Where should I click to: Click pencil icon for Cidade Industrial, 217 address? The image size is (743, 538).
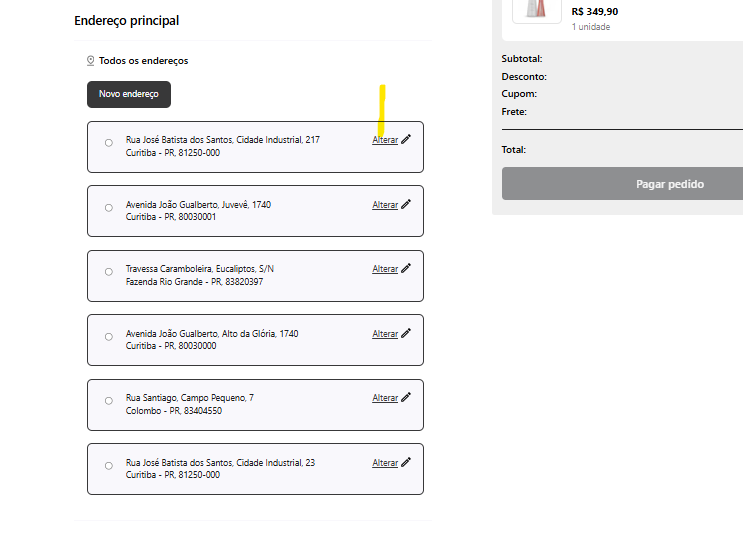[406, 140]
